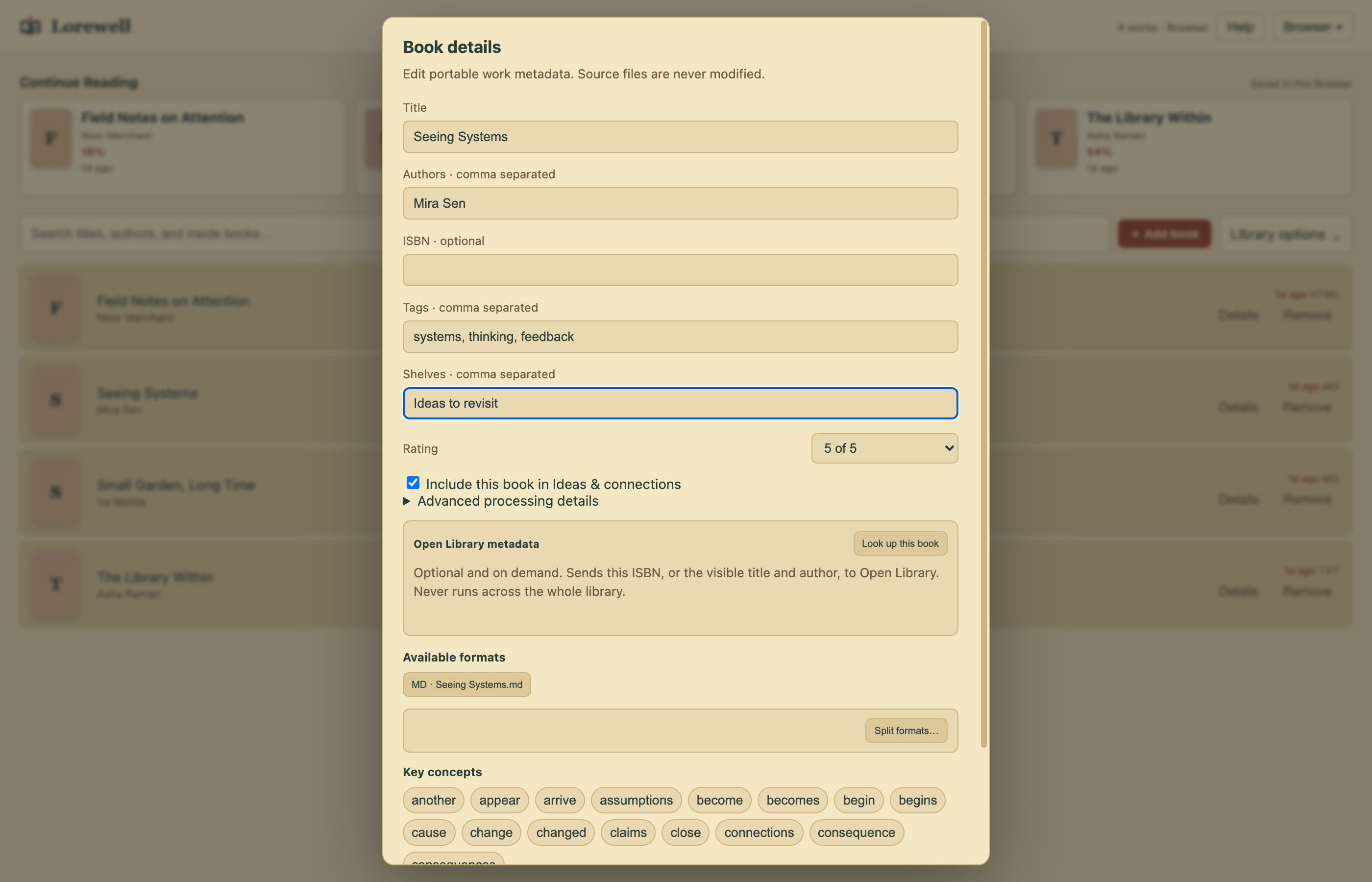Image resolution: width=1372 pixels, height=882 pixels.
Task: Click The Library Within cover in Continue Reading
Action: click(x=1056, y=139)
